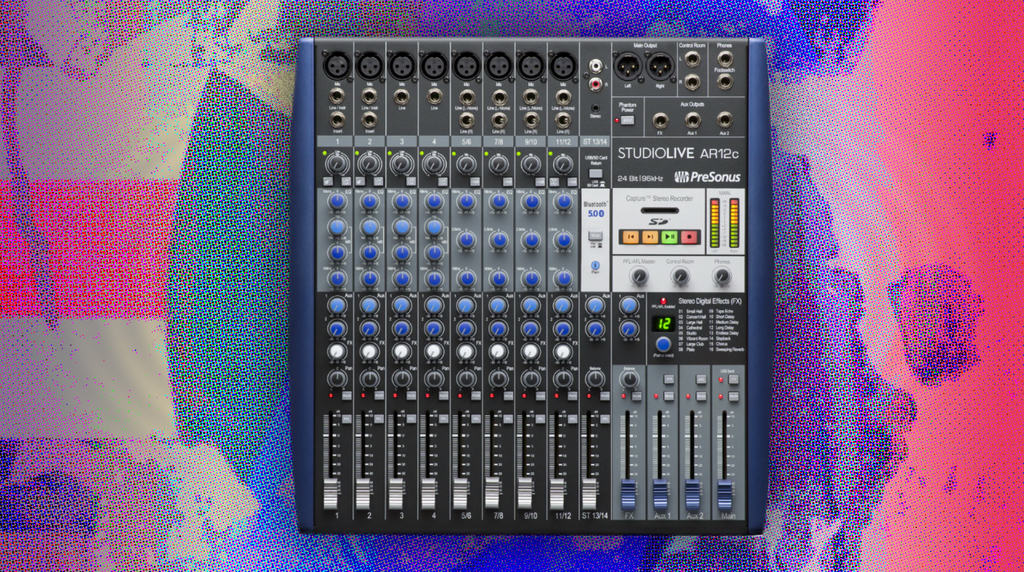Viewport: 1024px width, 572px height.
Task: Click the PreSonus logo
Action: coord(709,177)
